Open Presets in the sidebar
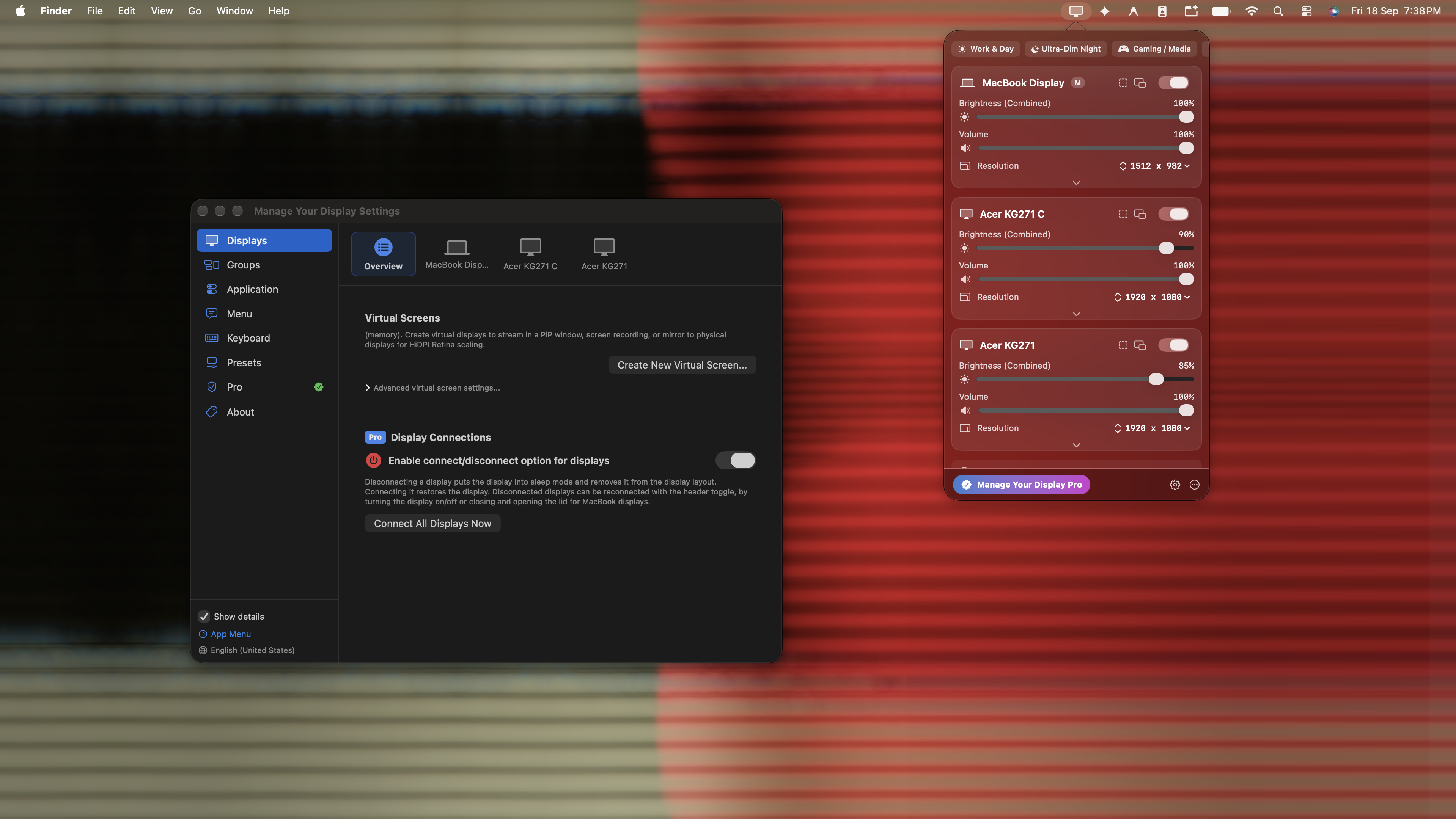The height and width of the screenshot is (819, 1456). pyautogui.click(x=264, y=362)
